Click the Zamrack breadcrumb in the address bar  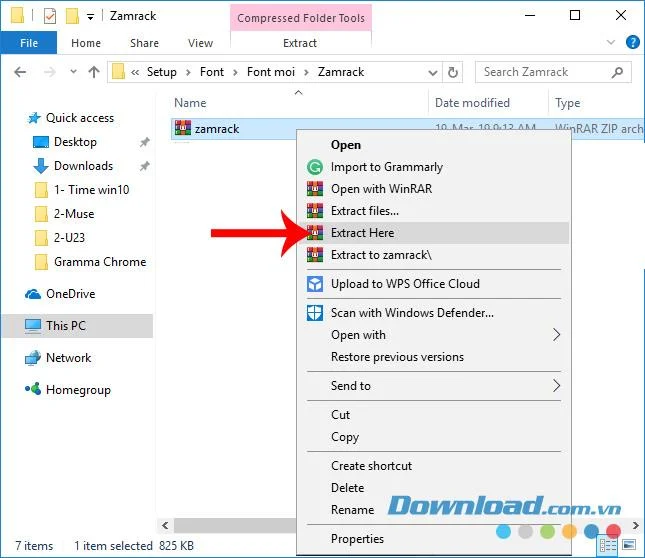[341, 72]
